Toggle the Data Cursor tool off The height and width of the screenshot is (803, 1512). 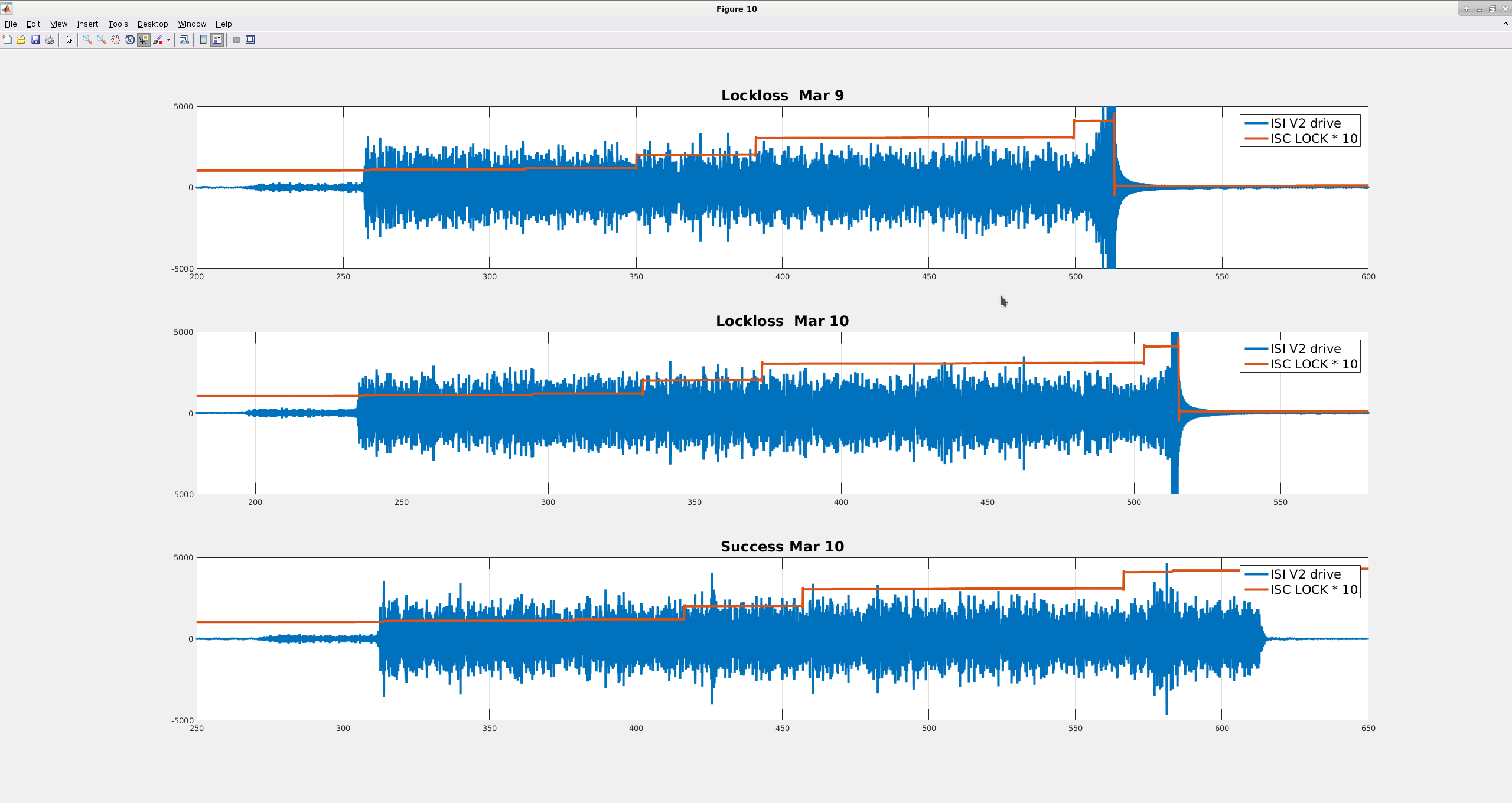[x=144, y=40]
